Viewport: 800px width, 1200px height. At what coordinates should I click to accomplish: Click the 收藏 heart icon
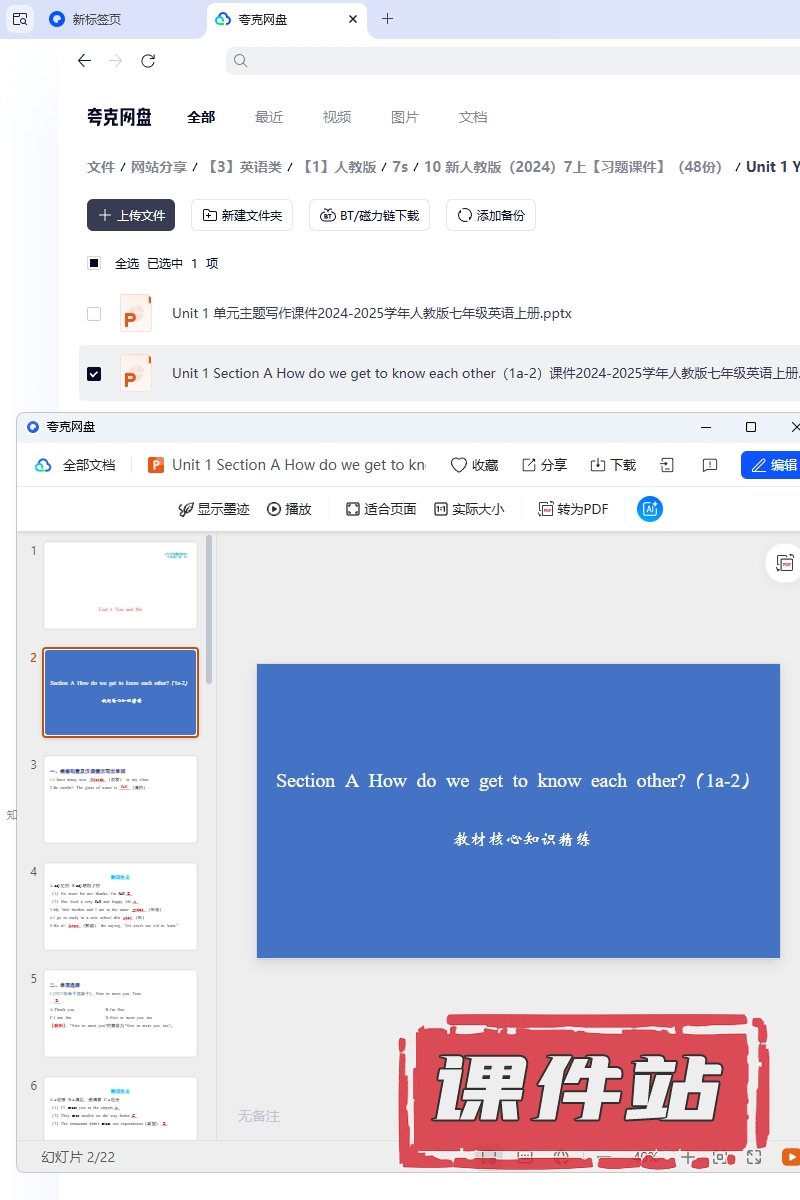[x=459, y=465]
